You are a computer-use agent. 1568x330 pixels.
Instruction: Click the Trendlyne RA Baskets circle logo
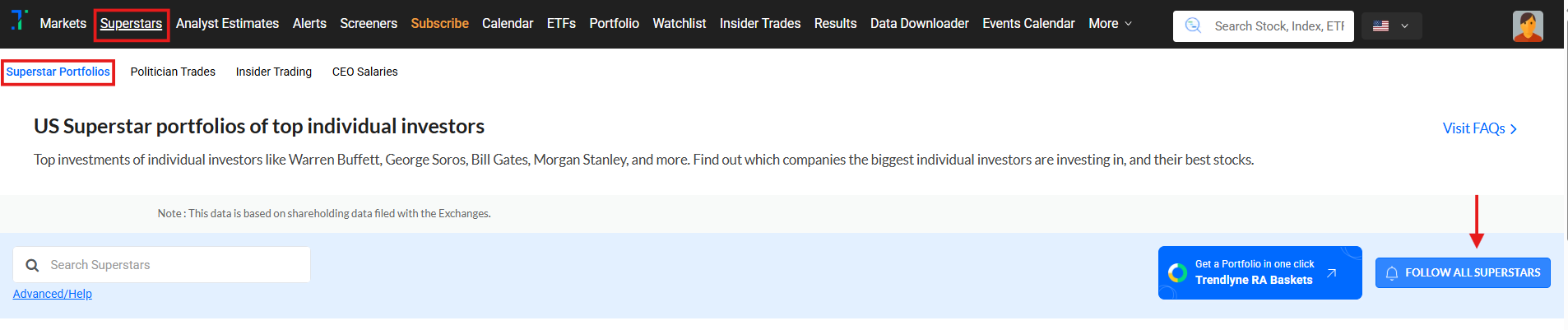1177,272
